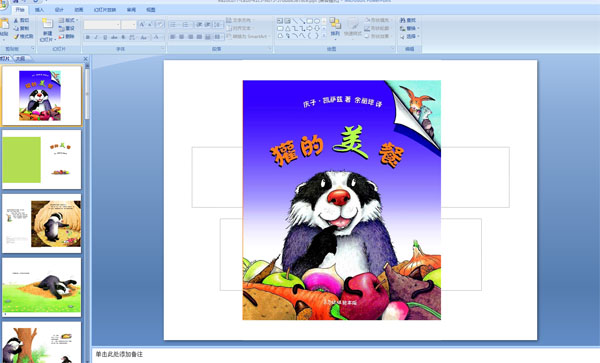Image resolution: width=600 pixels, height=363 pixels.
Task: Toggle underline formatting
Action: 105,37
